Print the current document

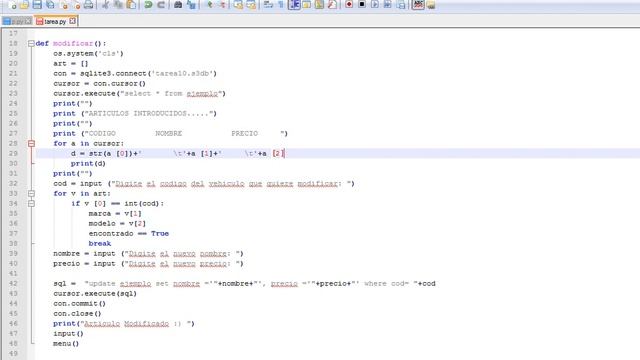pyautogui.click(x=89, y=5)
